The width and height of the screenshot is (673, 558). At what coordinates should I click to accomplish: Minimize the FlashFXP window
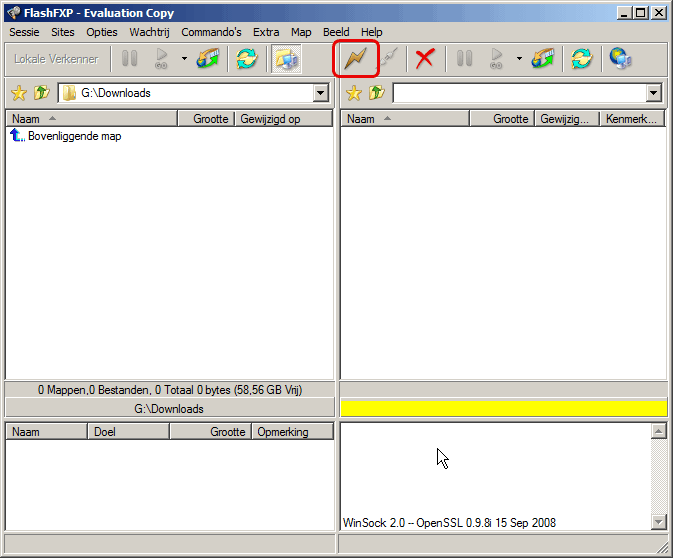(624, 13)
